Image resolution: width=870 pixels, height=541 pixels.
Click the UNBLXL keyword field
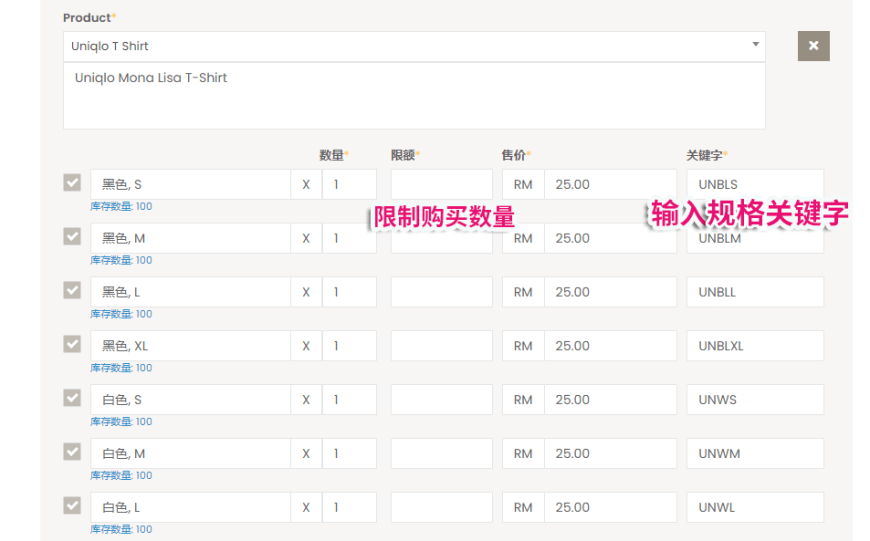(x=755, y=346)
